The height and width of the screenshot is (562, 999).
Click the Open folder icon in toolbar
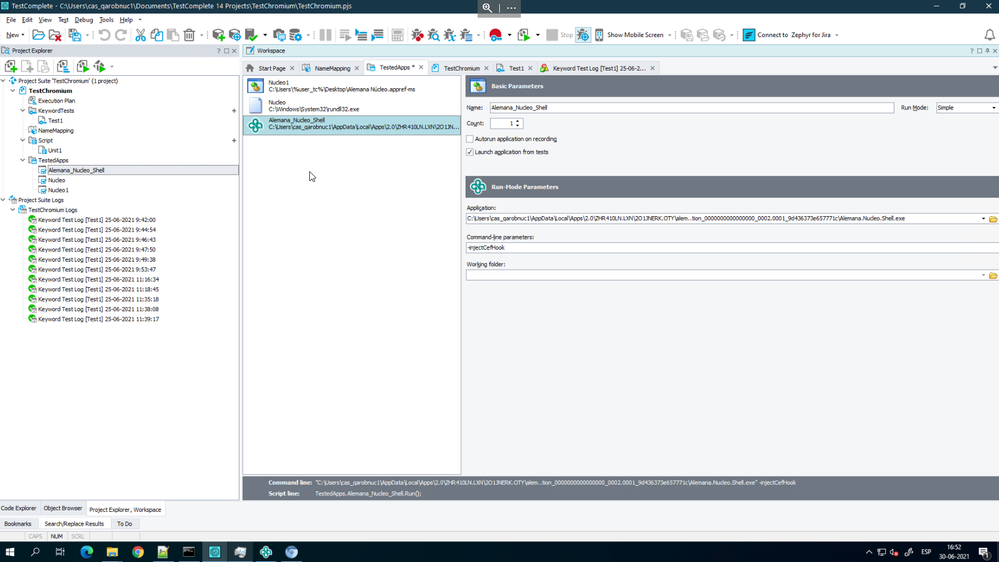(38, 35)
